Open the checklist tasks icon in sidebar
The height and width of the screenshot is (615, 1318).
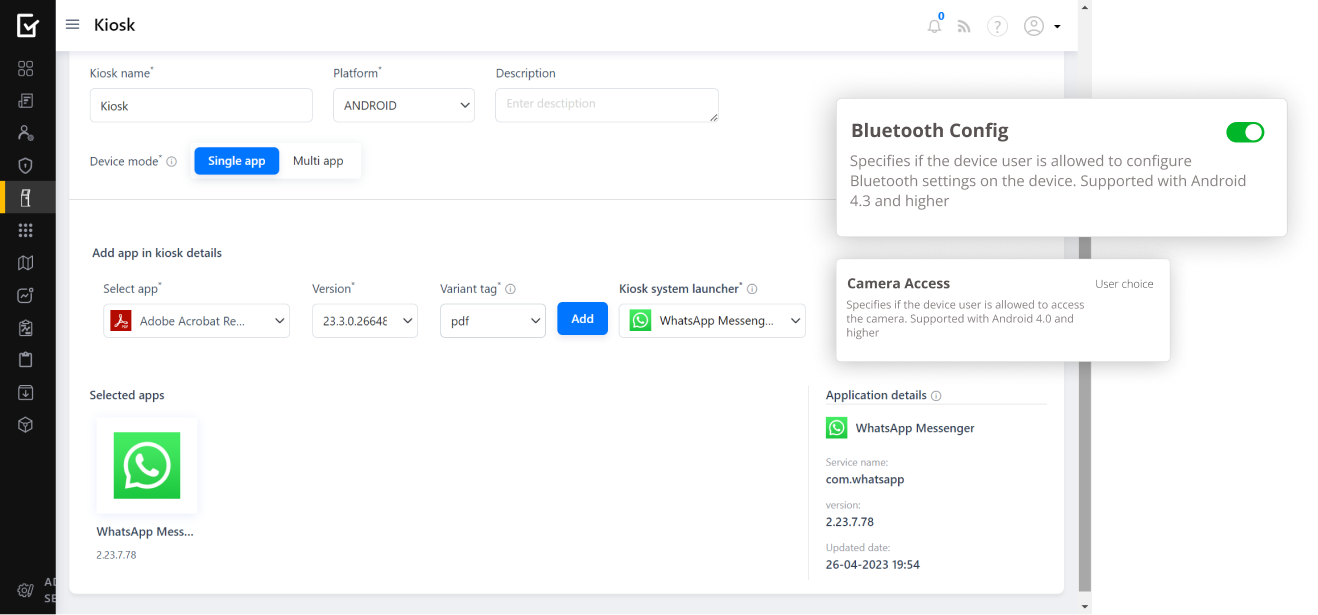pos(26,328)
